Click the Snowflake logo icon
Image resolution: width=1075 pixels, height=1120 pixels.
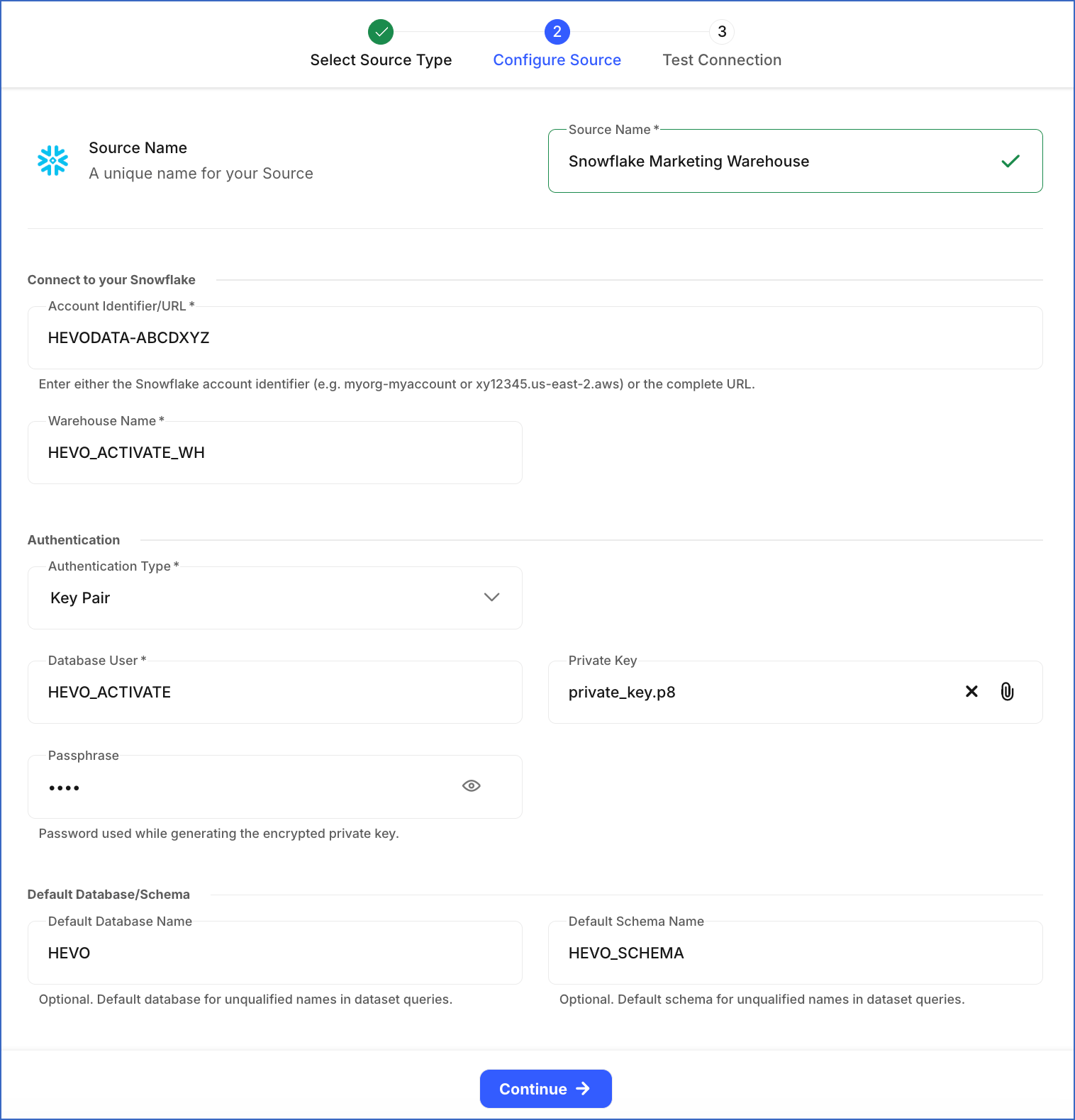[x=53, y=161]
